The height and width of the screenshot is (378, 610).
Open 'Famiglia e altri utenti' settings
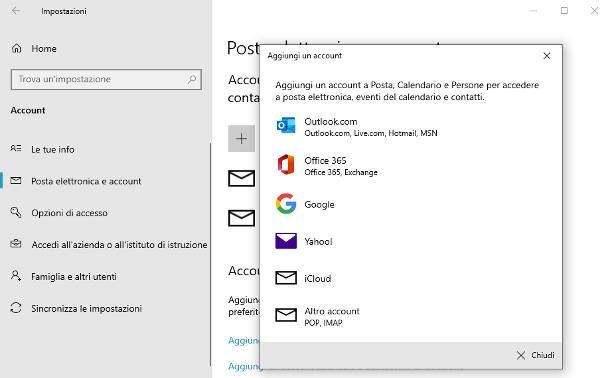[x=74, y=276]
